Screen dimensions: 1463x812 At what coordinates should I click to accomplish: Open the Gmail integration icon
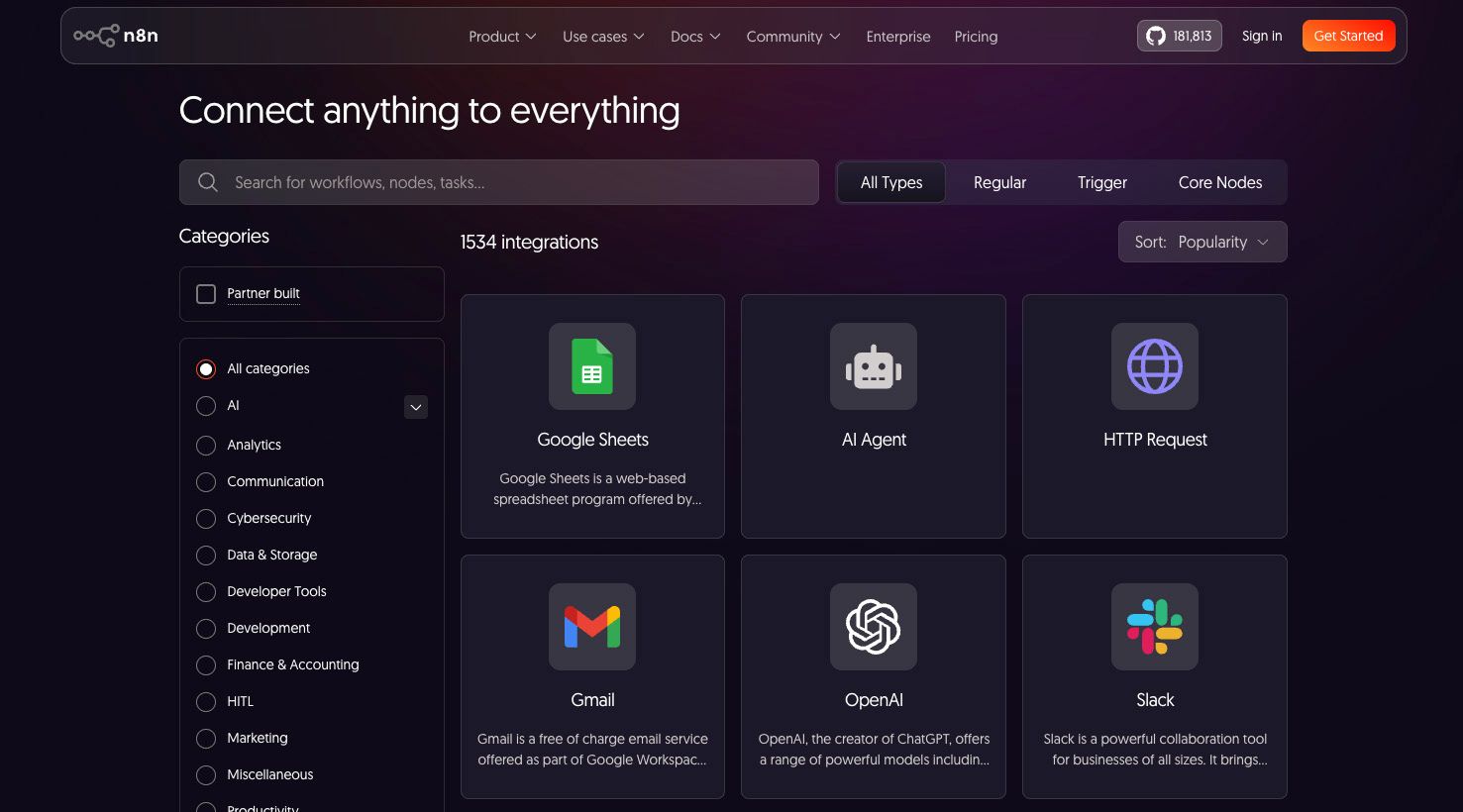[x=592, y=626]
